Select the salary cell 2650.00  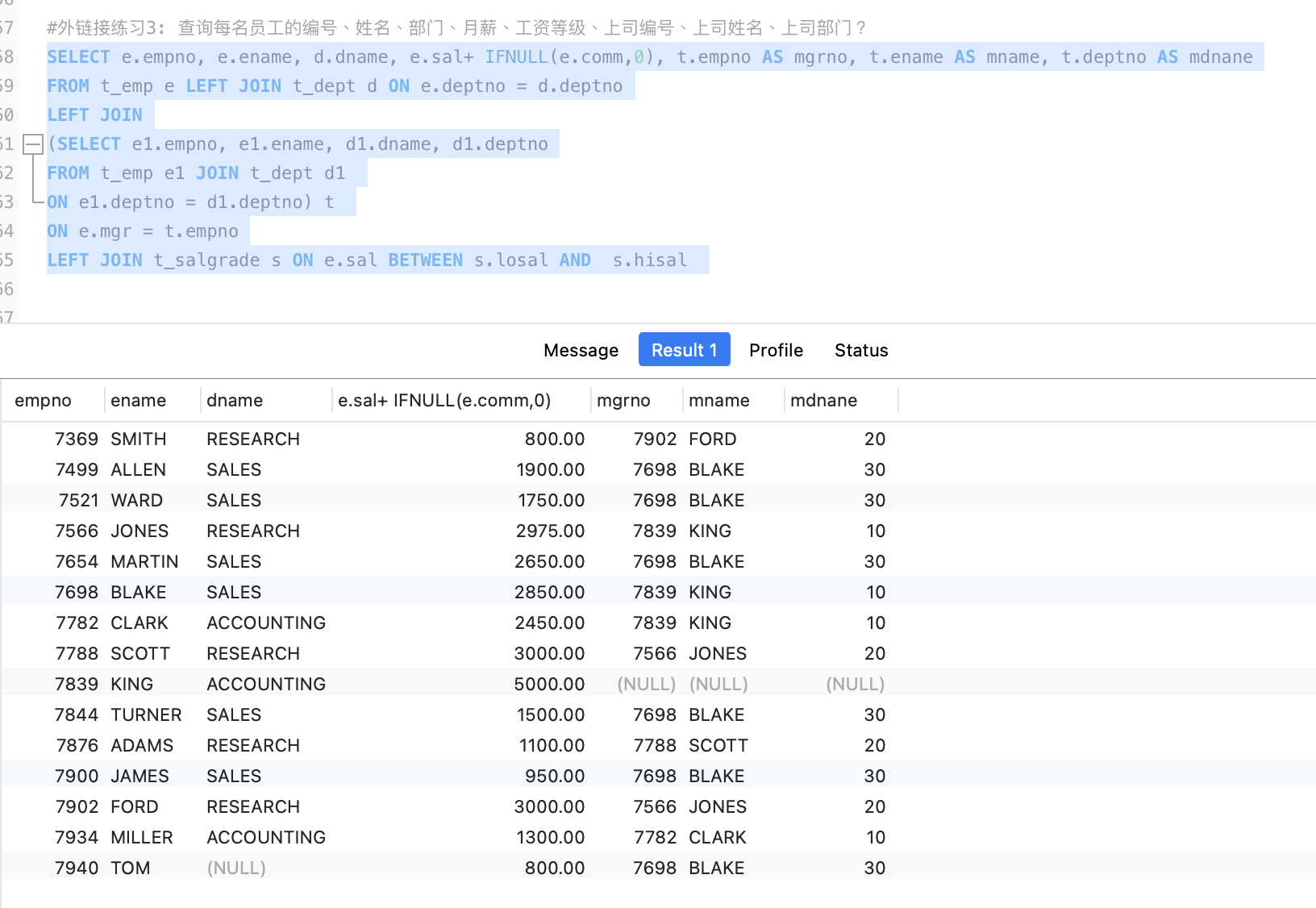point(550,562)
